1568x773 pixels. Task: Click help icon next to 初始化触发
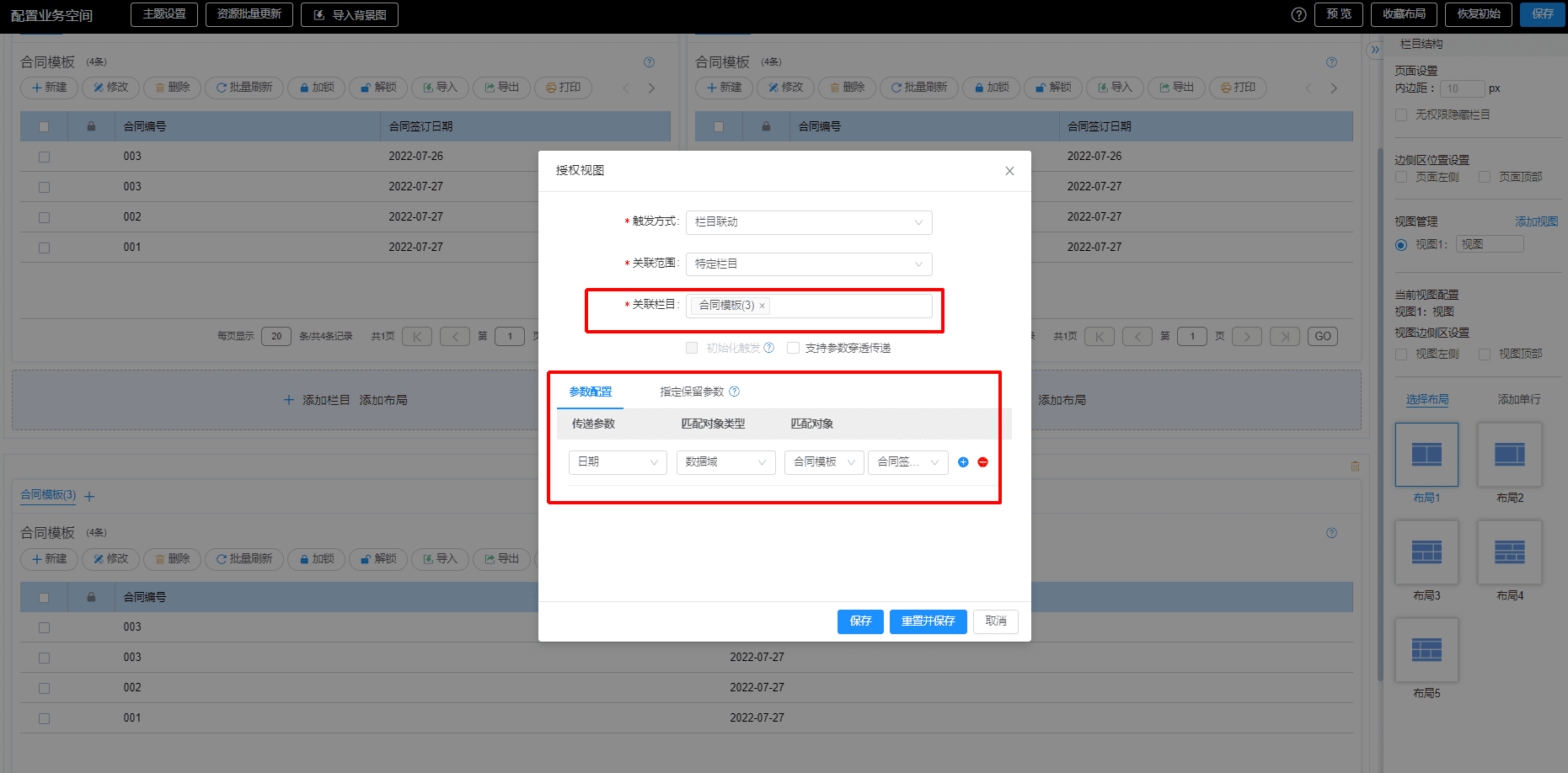[768, 348]
